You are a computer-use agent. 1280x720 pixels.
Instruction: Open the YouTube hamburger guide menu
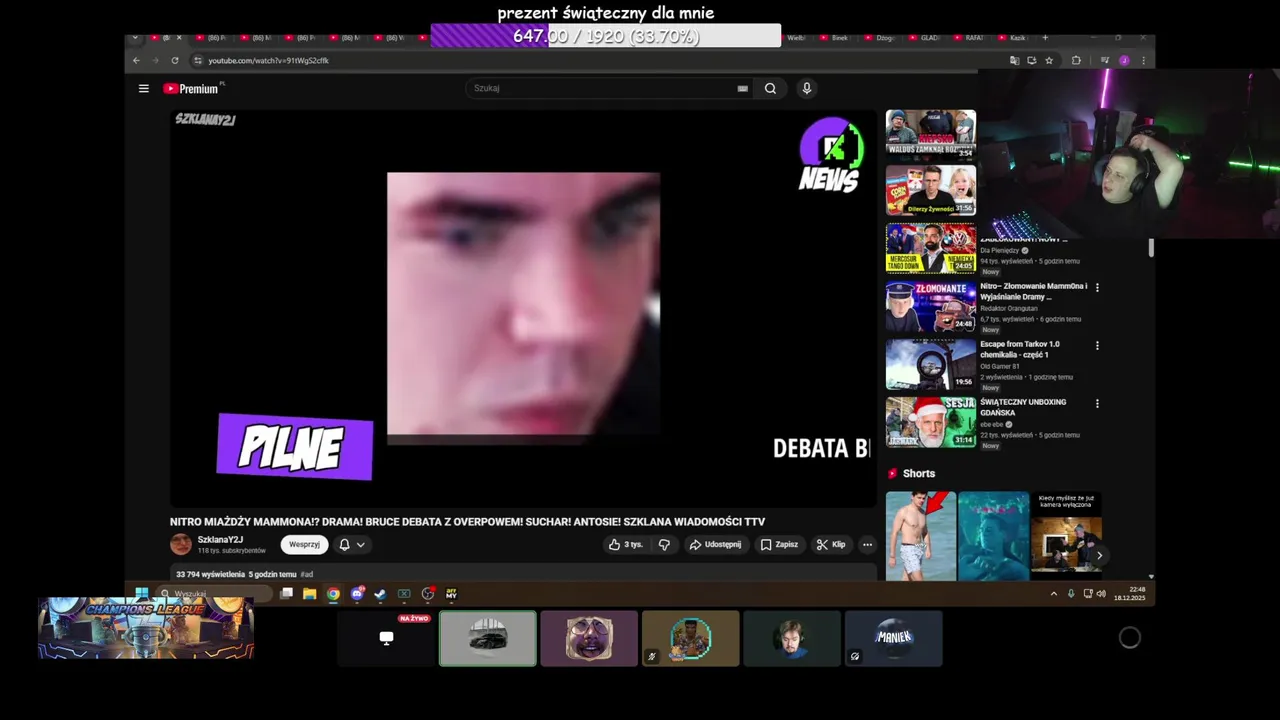click(144, 88)
